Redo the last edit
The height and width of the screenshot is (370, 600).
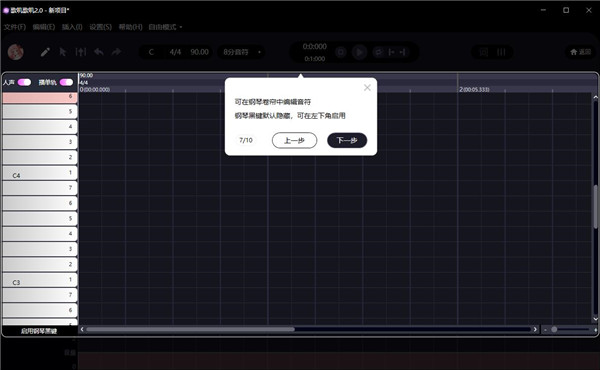tap(116, 52)
